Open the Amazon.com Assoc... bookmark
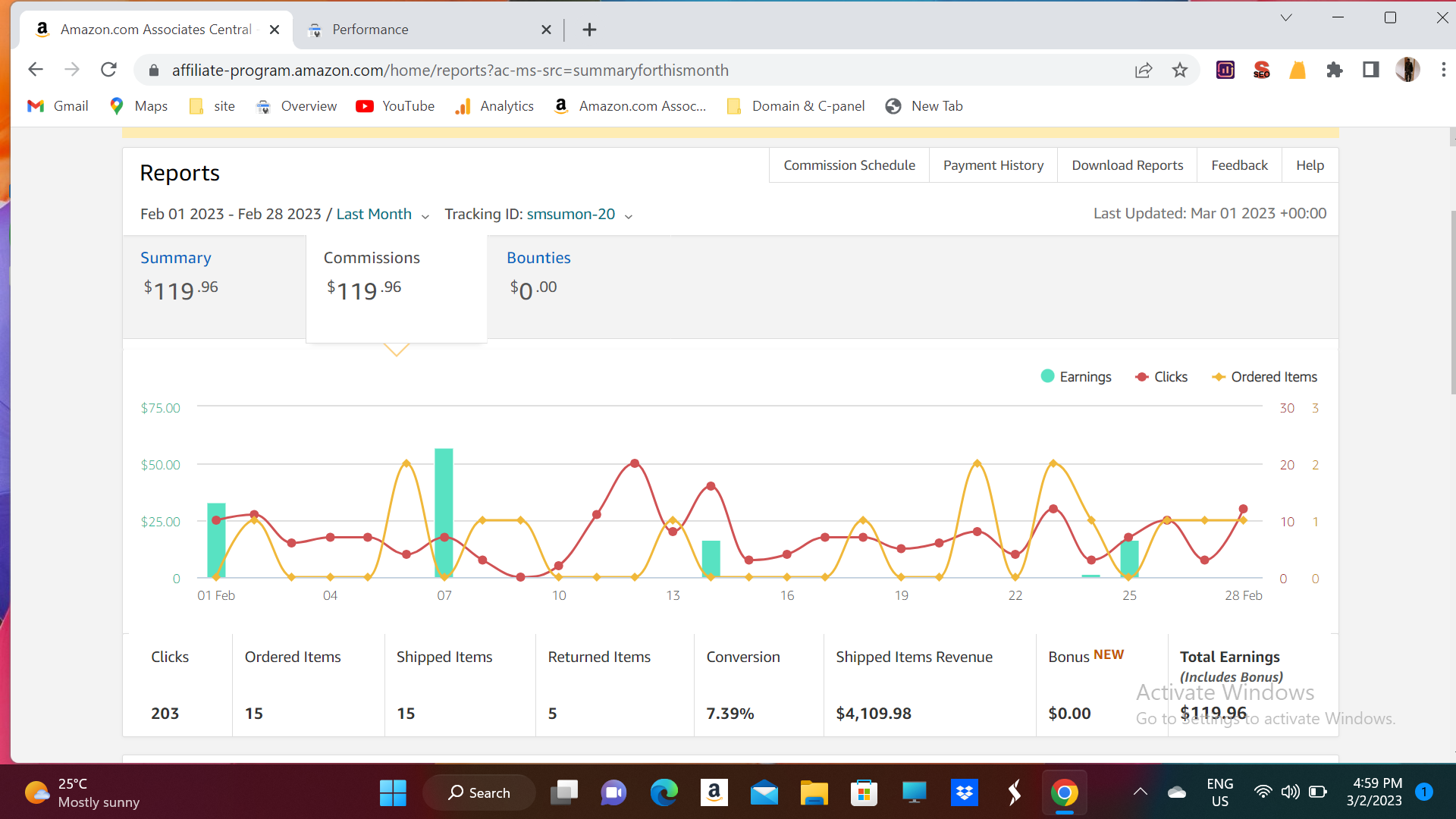This screenshot has height=819, width=1456. [630, 106]
